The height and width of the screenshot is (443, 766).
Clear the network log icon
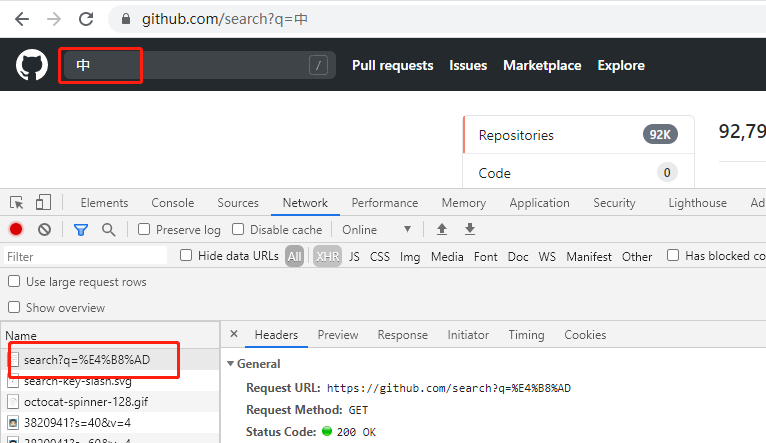[44, 229]
